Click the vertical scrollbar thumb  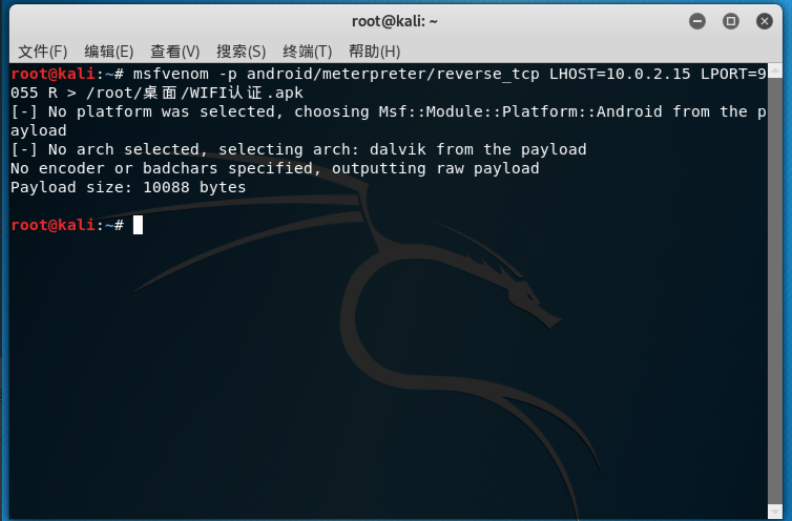coord(775,290)
